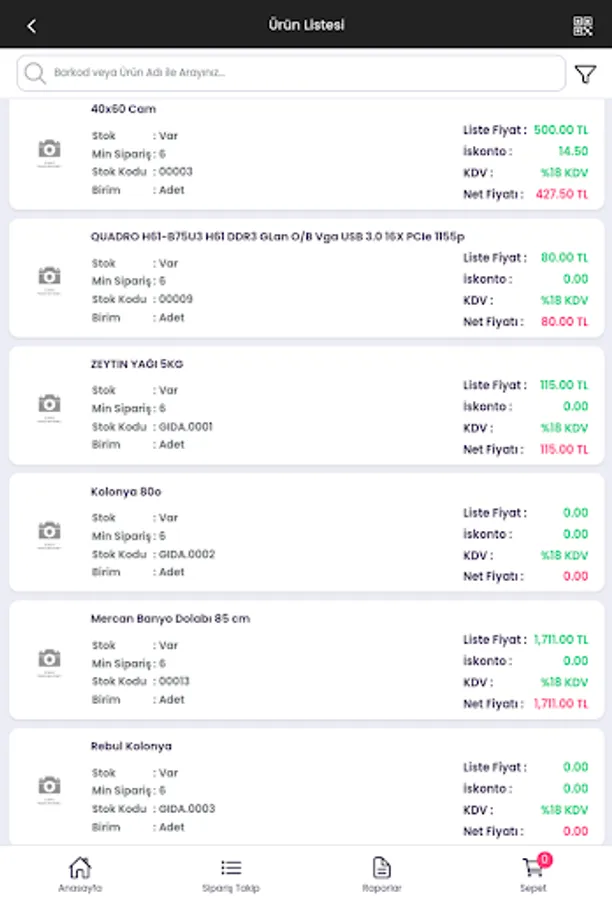The height and width of the screenshot is (900, 612).
Task: Focus the barcode or product name search field
Action: tap(300, 73)
